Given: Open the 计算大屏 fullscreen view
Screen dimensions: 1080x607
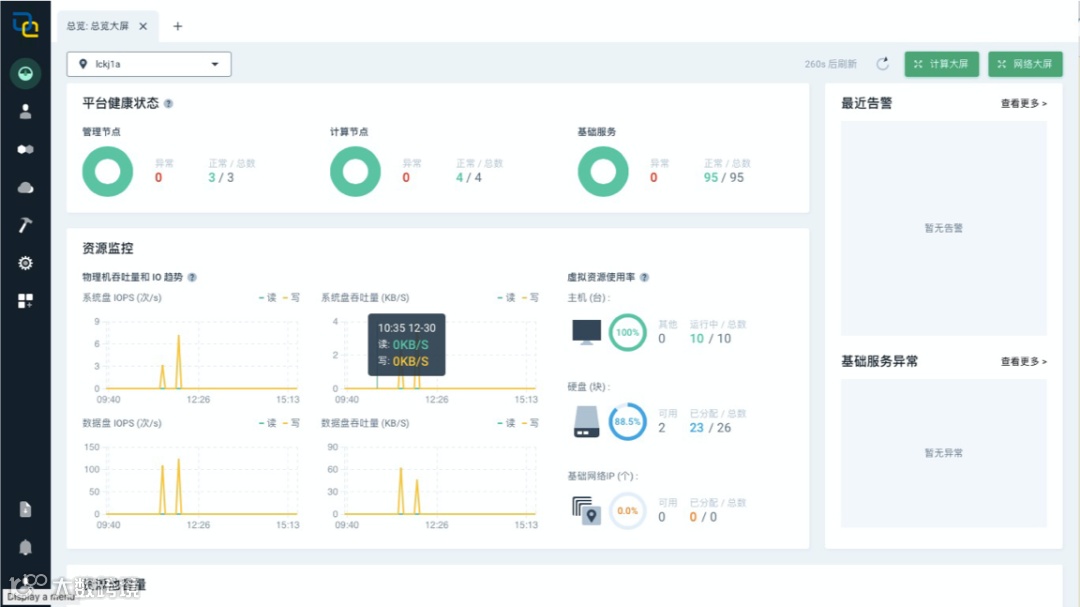Looking at the screenshot, I should click(x=942, y=64).
